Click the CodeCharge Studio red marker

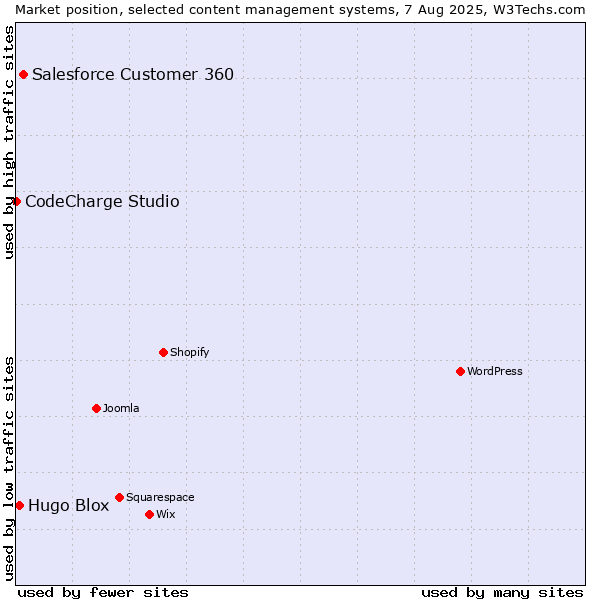[x=16, y=202]
